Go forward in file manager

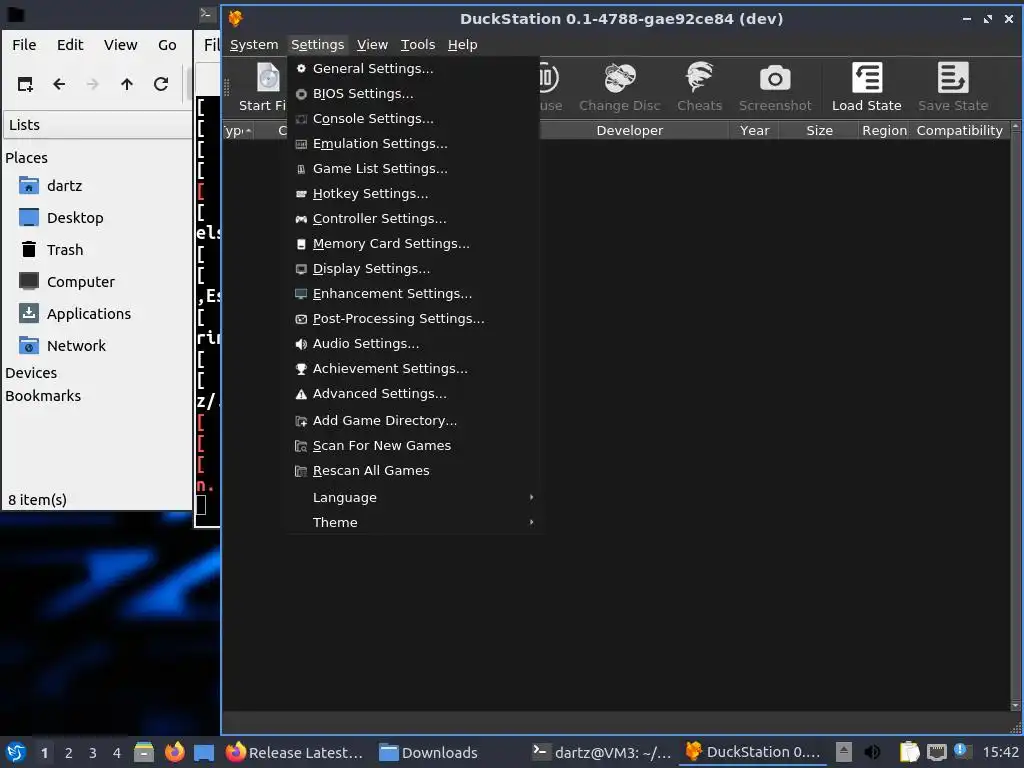(x=93, y=84)
